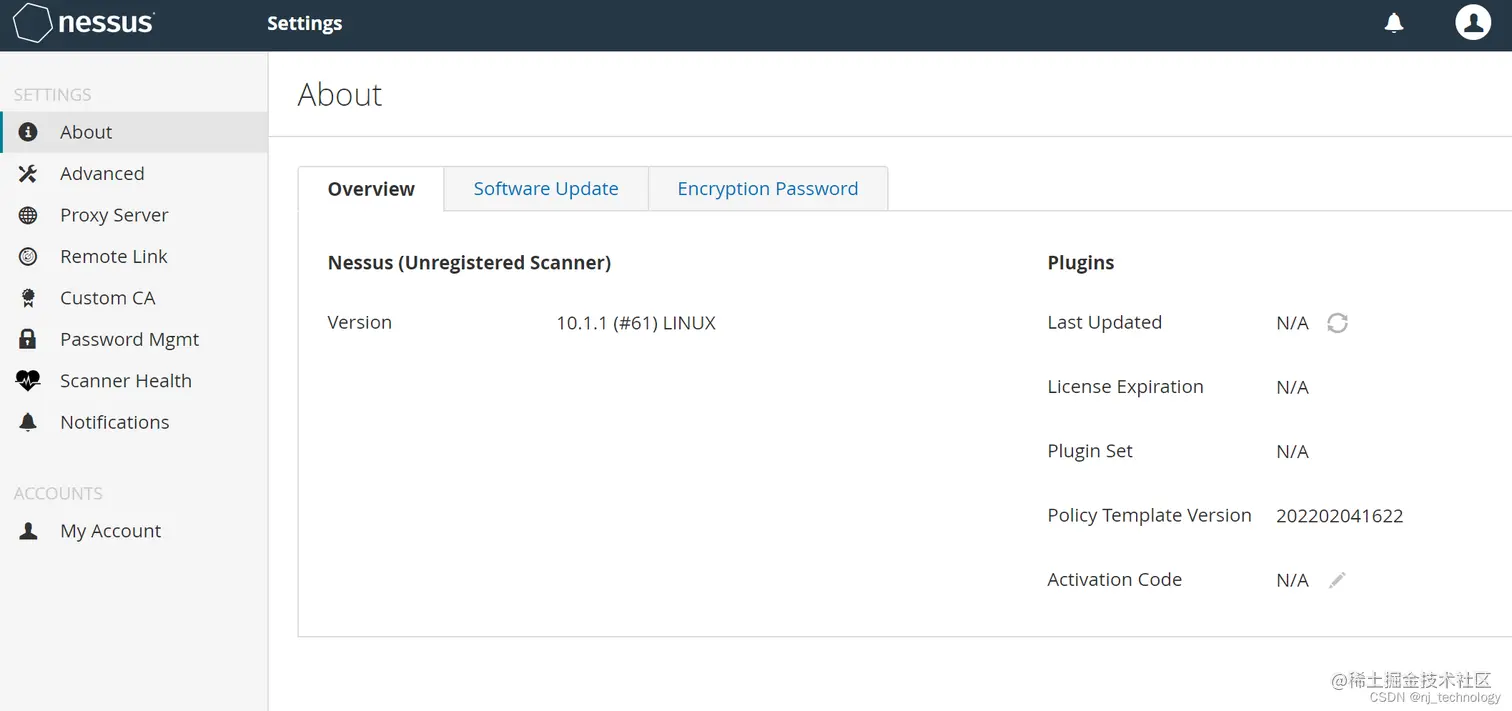Click the Policy Template Version label
Screen dimensions: 1512x711
(1149, 516)
